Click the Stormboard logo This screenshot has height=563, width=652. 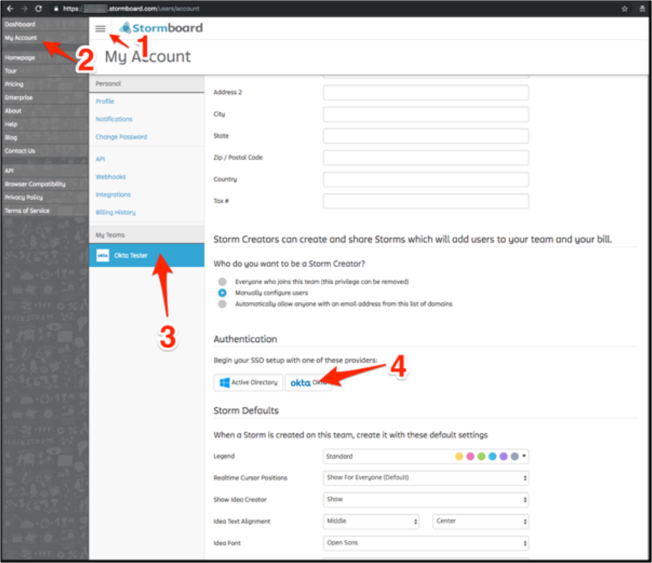pos(160,28)
